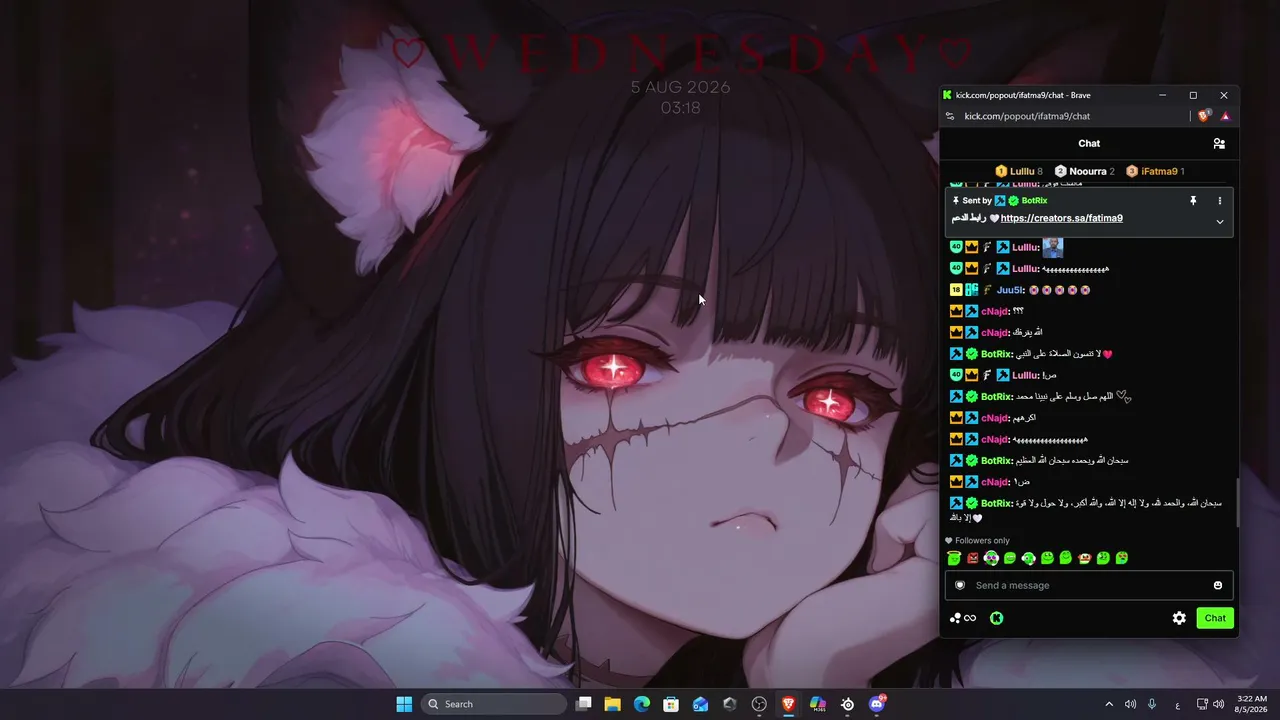
Task: Insert the seventh quick emote
Action: click(x=1066, y=558)
